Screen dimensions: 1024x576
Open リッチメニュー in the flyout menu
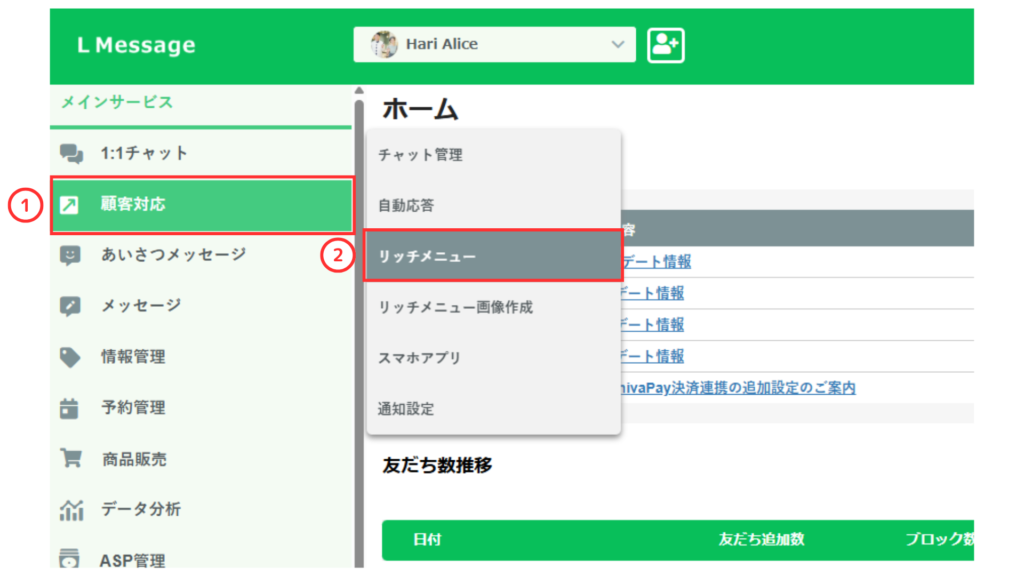427,256
